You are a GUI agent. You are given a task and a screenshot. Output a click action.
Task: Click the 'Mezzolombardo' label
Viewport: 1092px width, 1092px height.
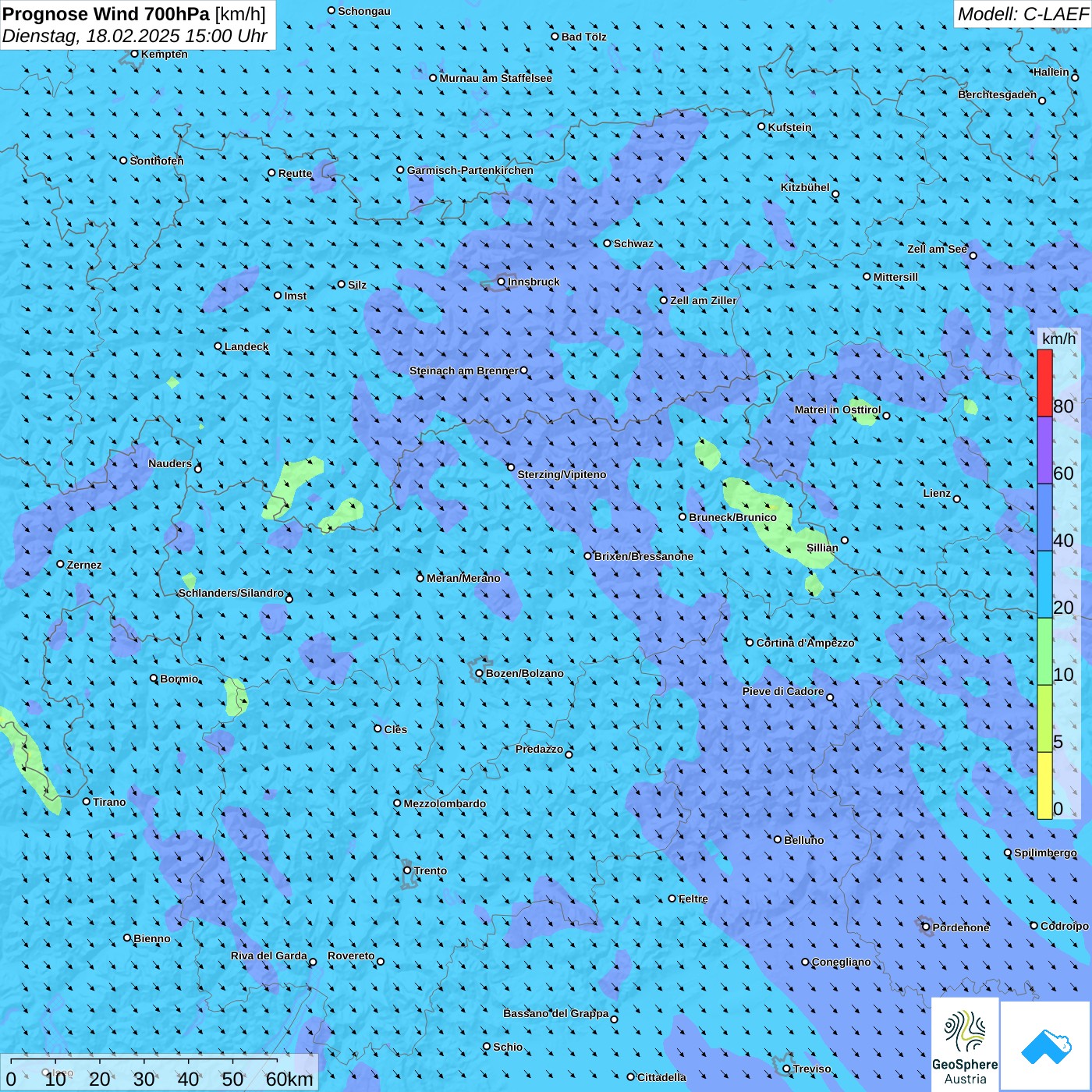point(445,803)
